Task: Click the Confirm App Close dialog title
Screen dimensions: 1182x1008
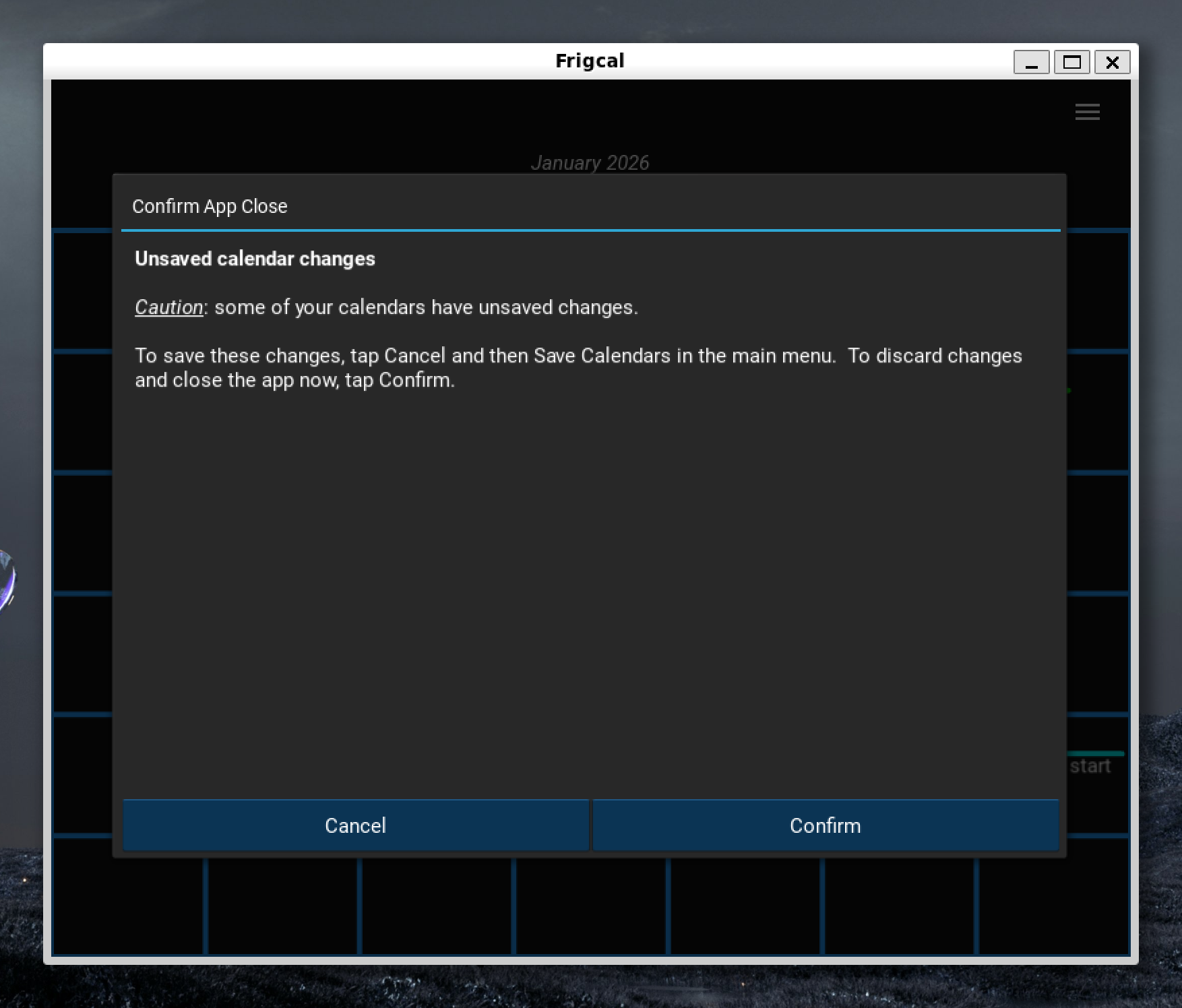Action: pos(210,206)
